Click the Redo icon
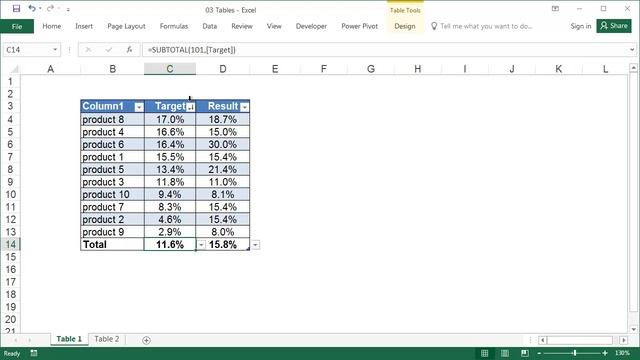The height and width of the screenshot is (360, 640). click(x=50, y=9)
